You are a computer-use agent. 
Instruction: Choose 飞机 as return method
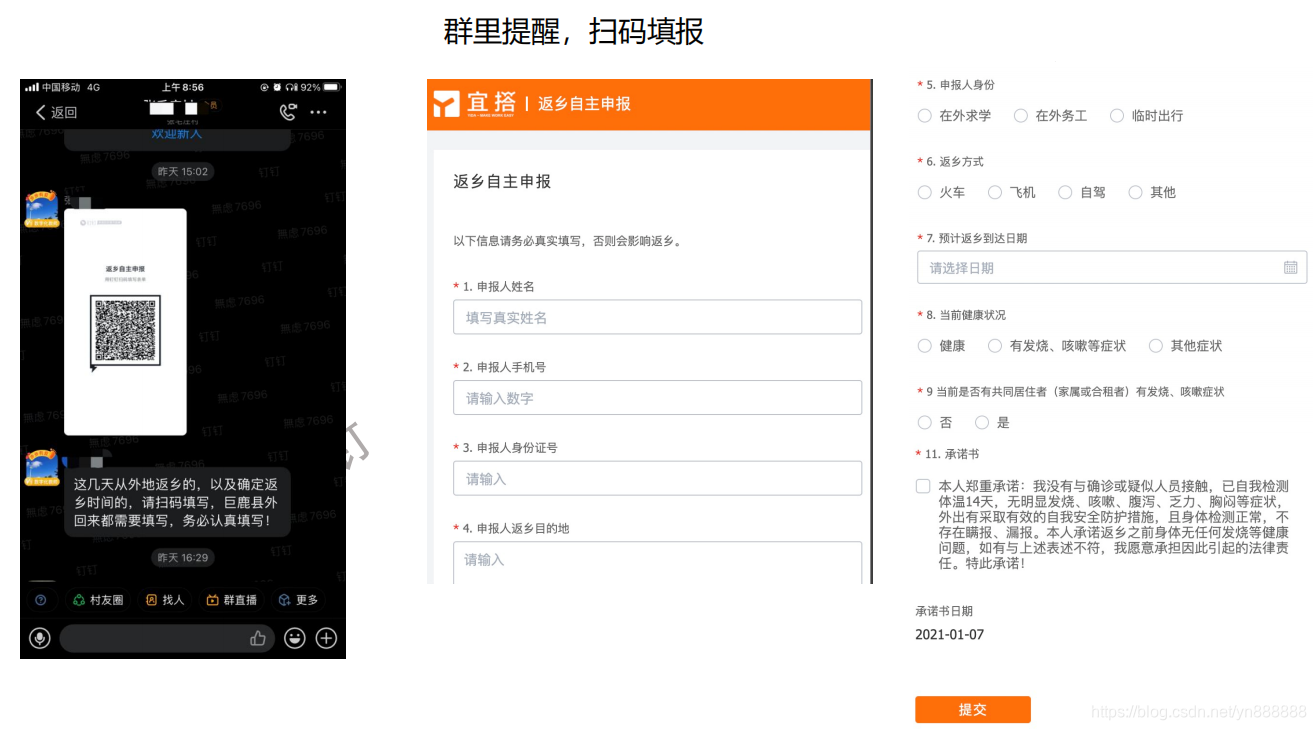(1011, 192)
